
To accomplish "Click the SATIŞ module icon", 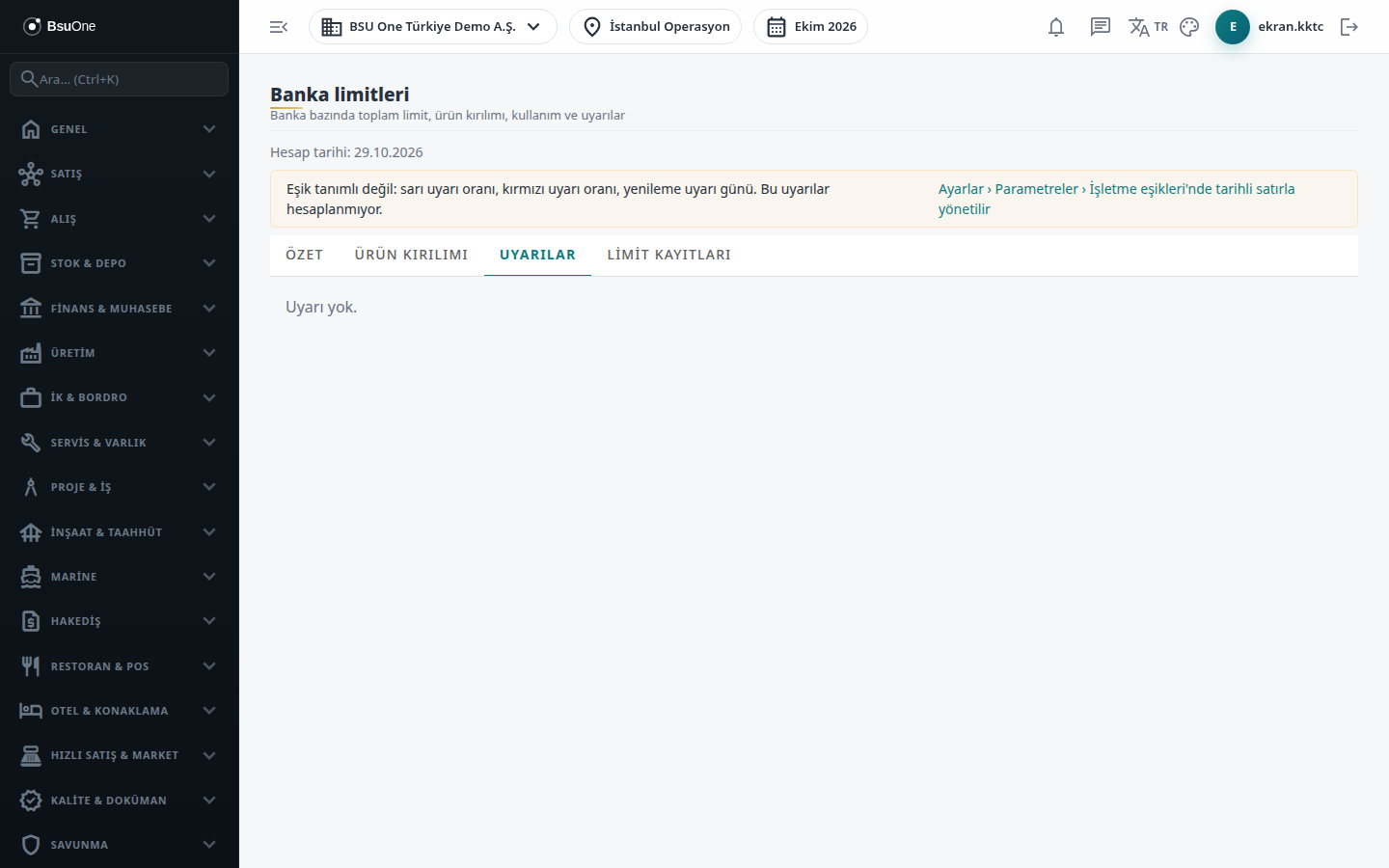I will click(31, 174).
